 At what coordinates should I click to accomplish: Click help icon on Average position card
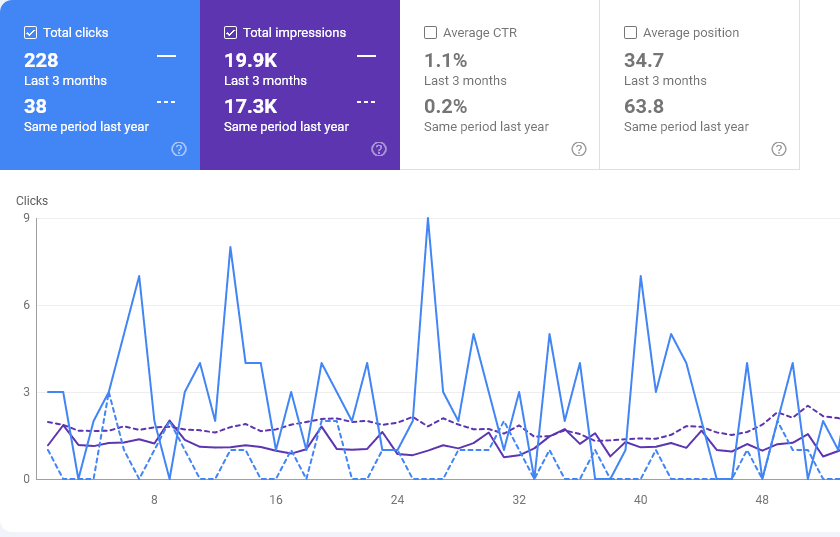click(779, 149)
